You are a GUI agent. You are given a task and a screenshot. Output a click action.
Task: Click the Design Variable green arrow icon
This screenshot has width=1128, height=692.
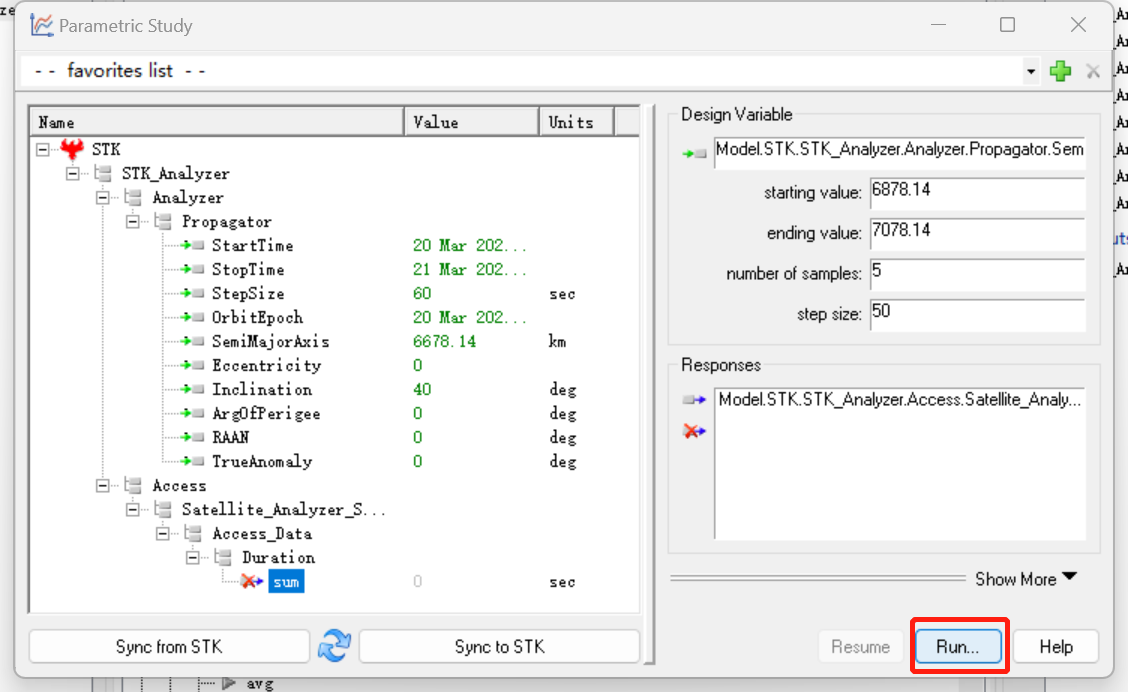pos(694,153)
